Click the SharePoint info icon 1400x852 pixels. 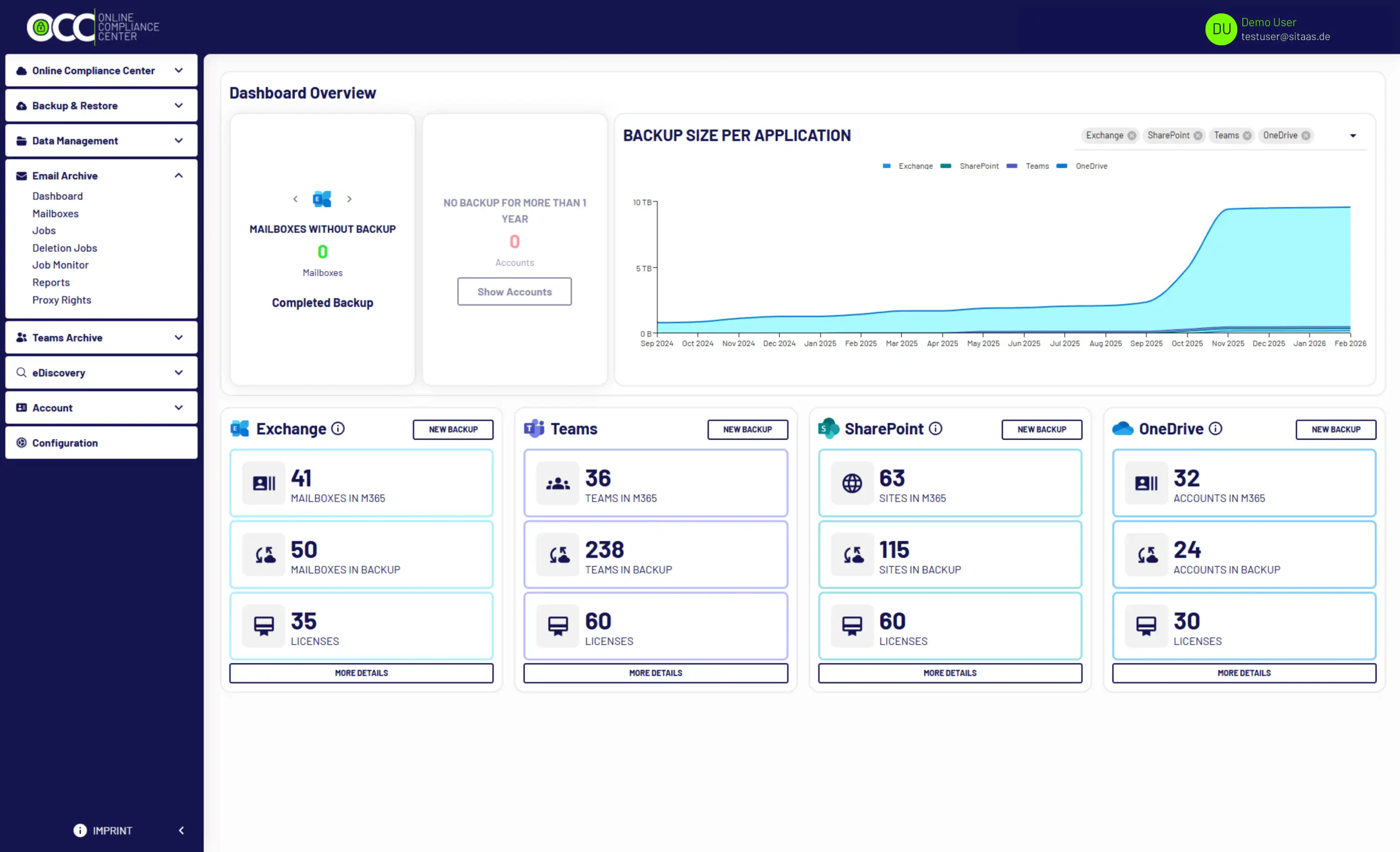(x=935, y=429)
